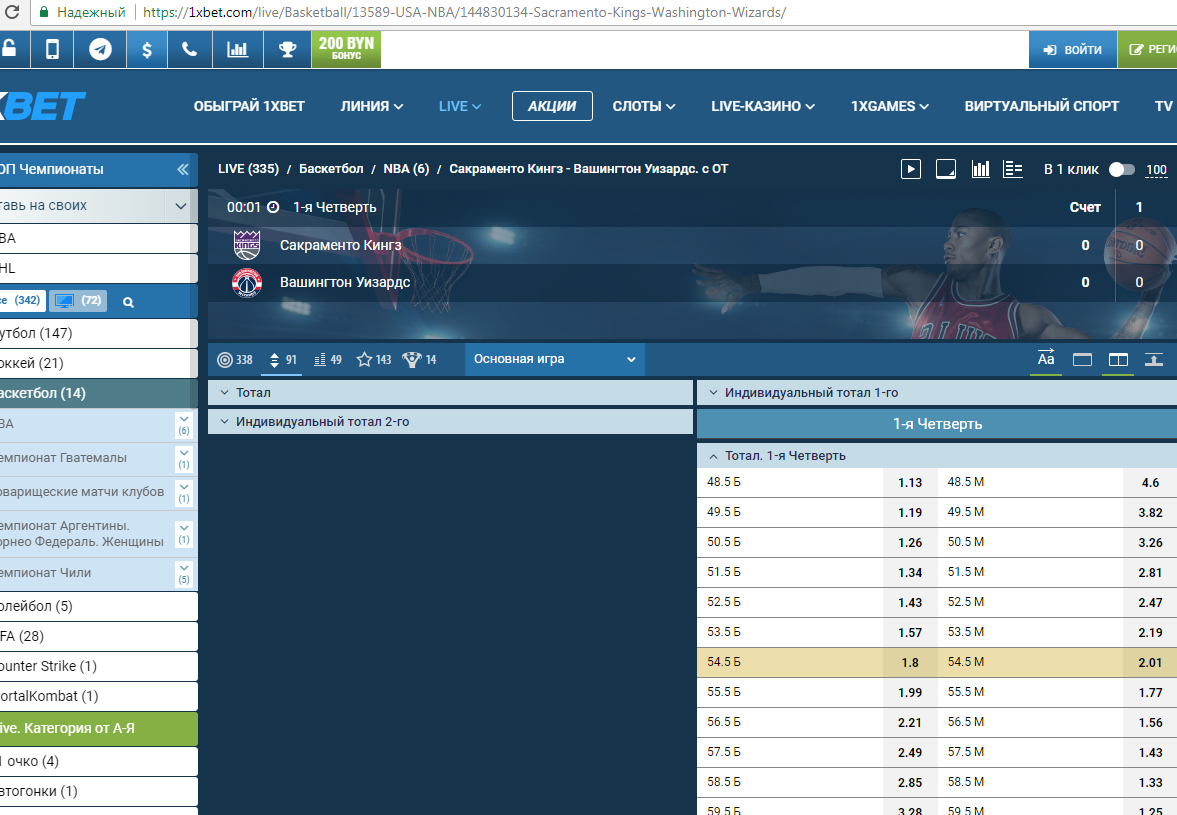Viewport: 1177px width, 815px height.
Task: Collapse the sidebar with double-arrow icon
Action: pos(182,170)
